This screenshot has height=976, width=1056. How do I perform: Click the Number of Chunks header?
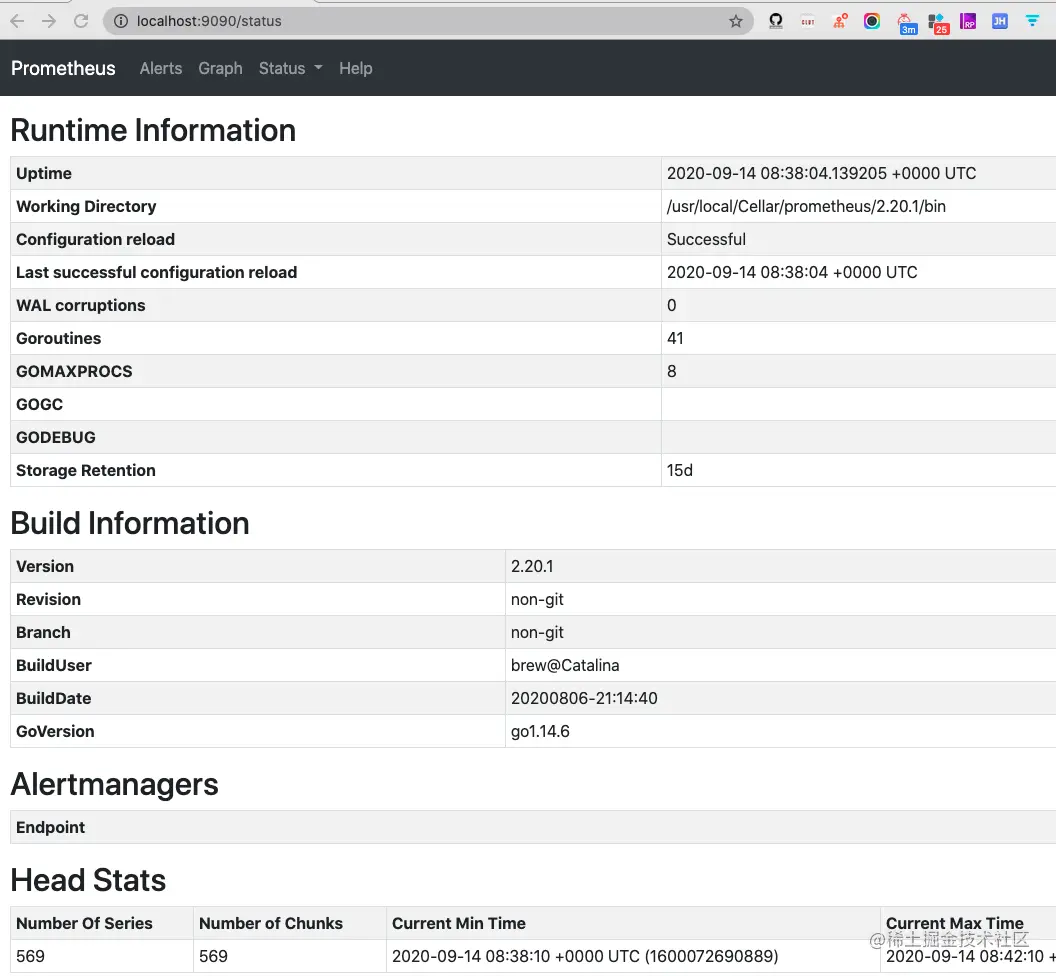[x=271, y=923]
